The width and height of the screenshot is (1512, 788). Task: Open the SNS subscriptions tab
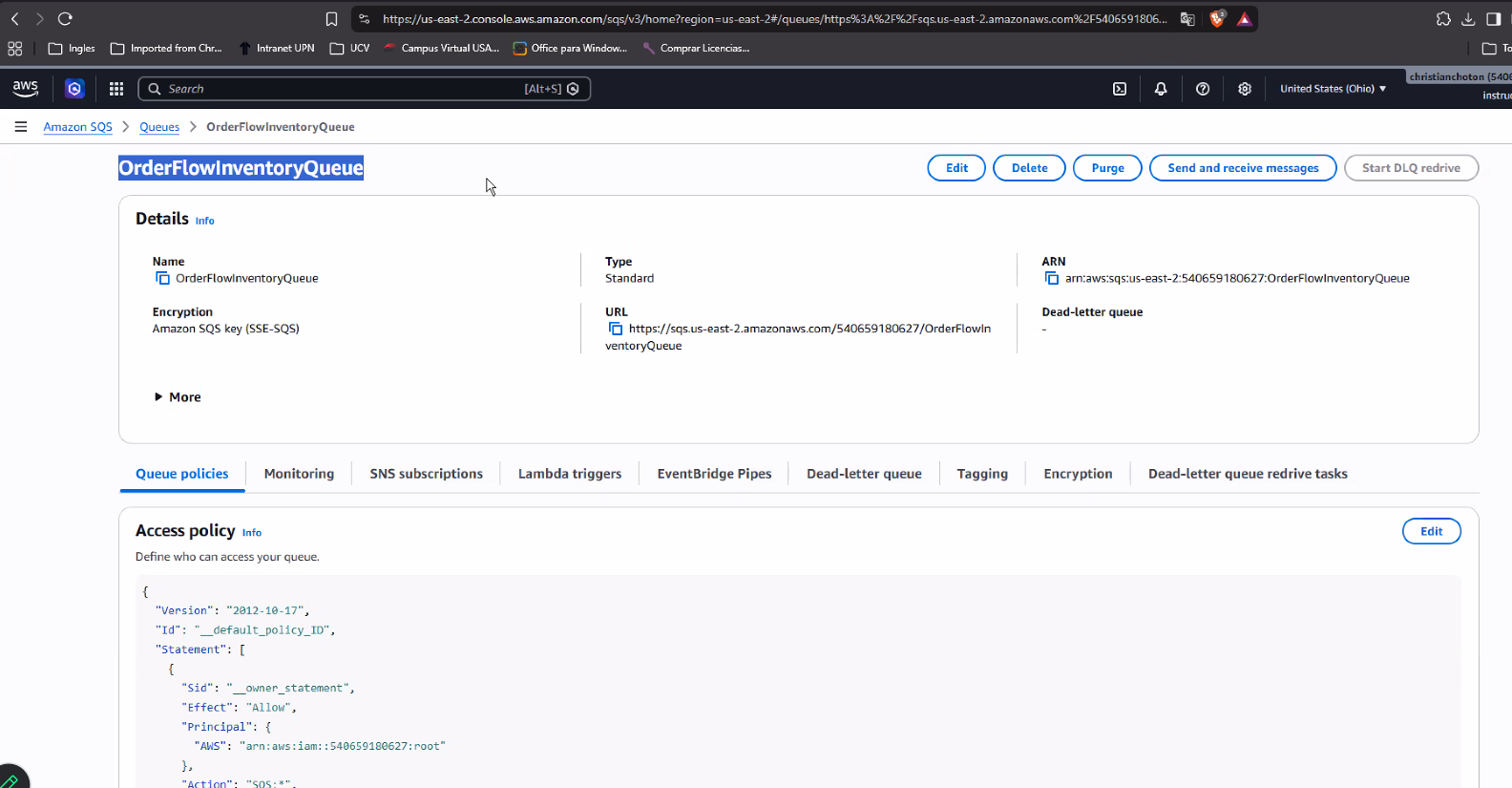[426, 474]
